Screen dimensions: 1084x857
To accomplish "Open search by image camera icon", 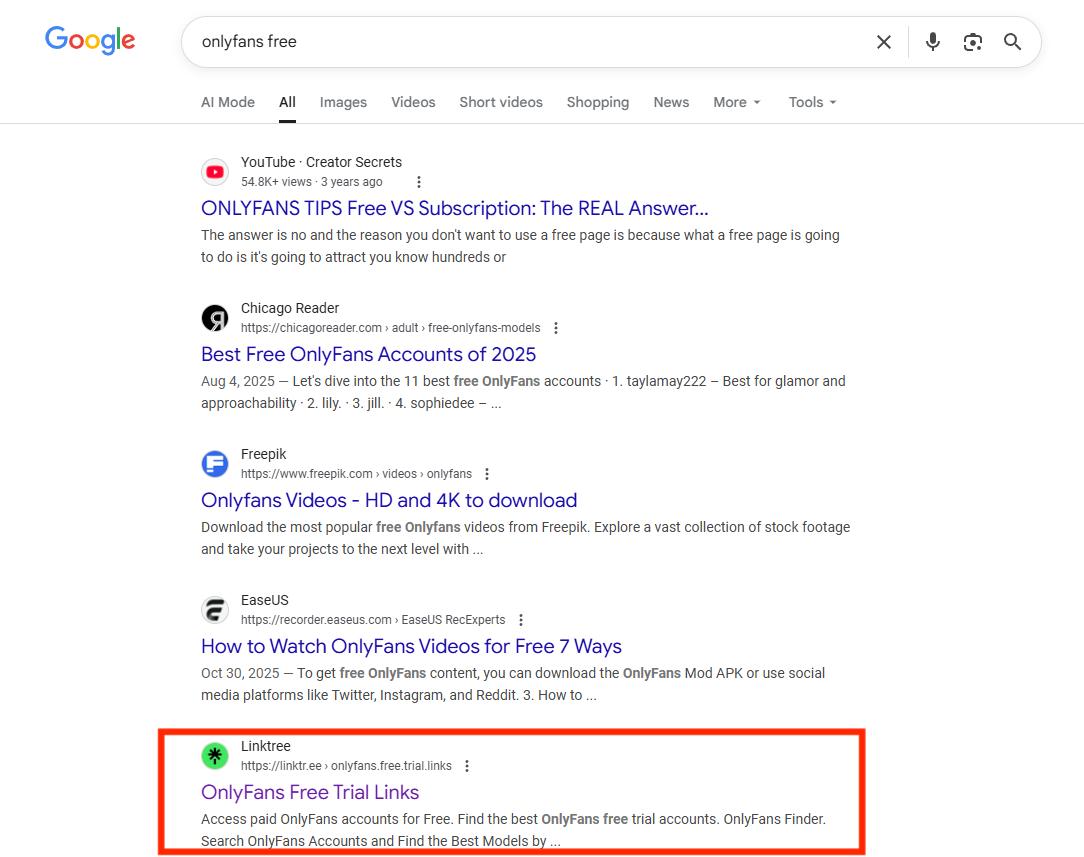I will (972, 42).
